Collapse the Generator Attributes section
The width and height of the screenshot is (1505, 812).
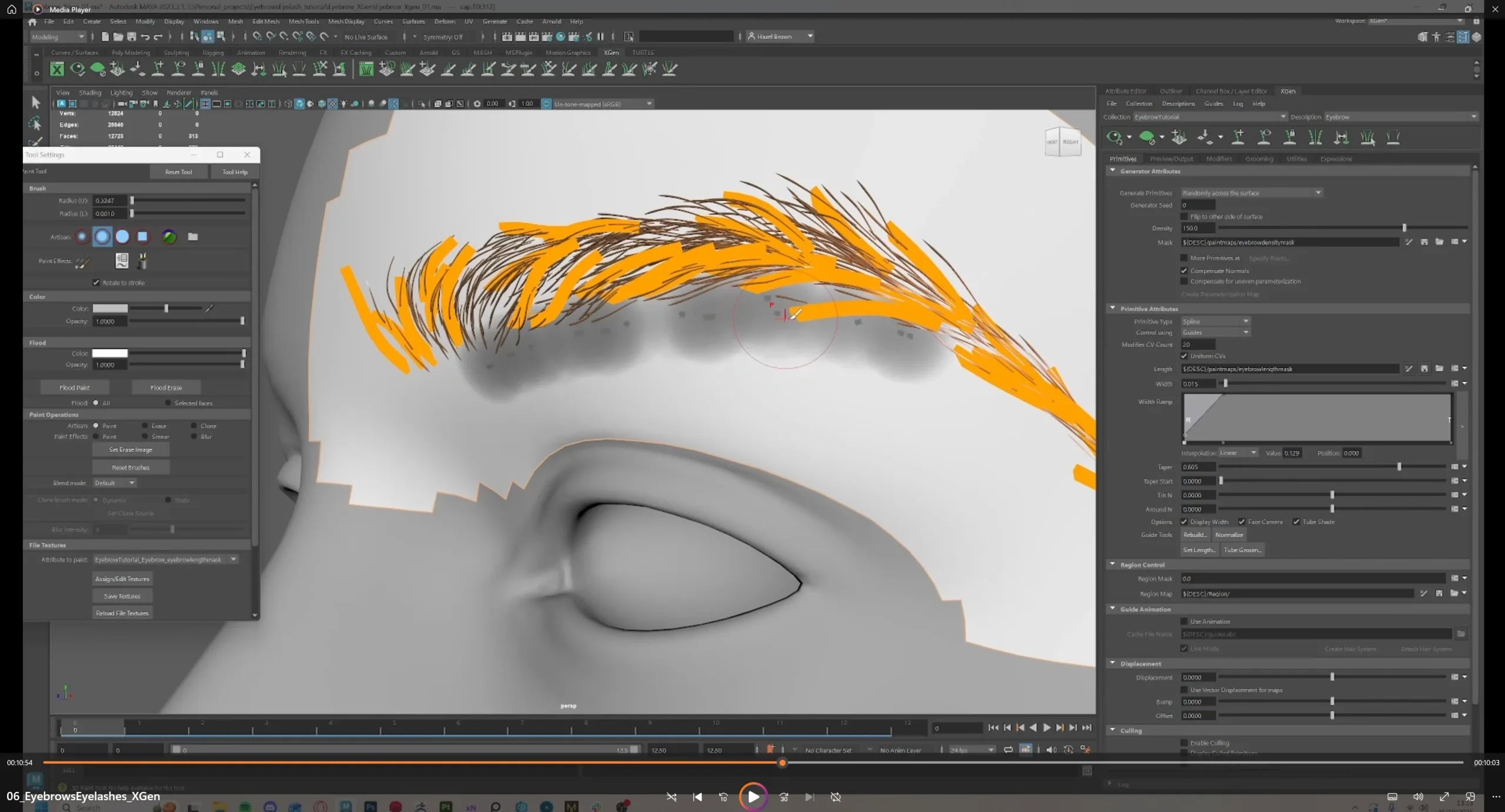click(x=1112, y=171)
